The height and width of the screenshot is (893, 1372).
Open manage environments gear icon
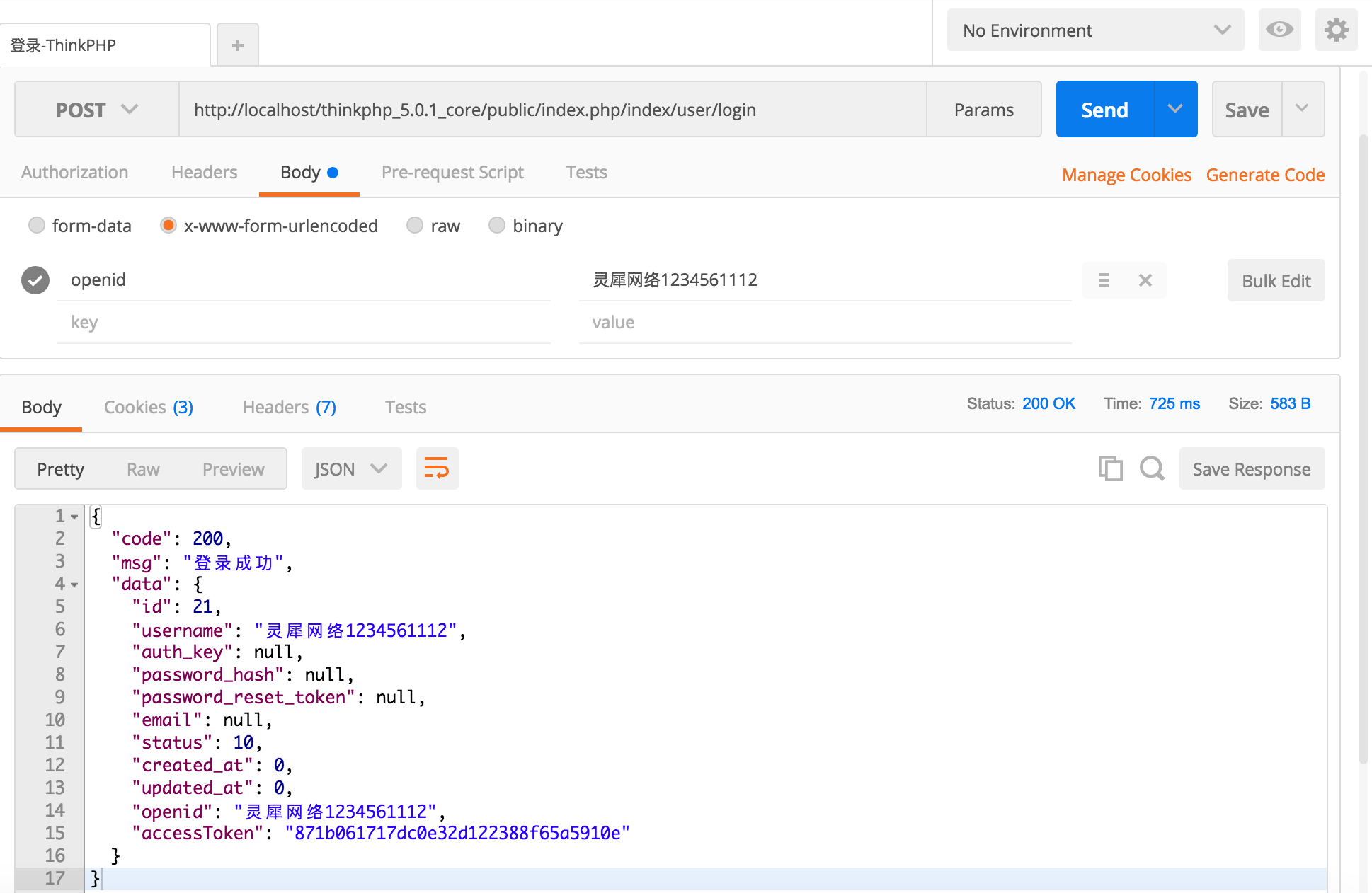[x=1336, y=30]
